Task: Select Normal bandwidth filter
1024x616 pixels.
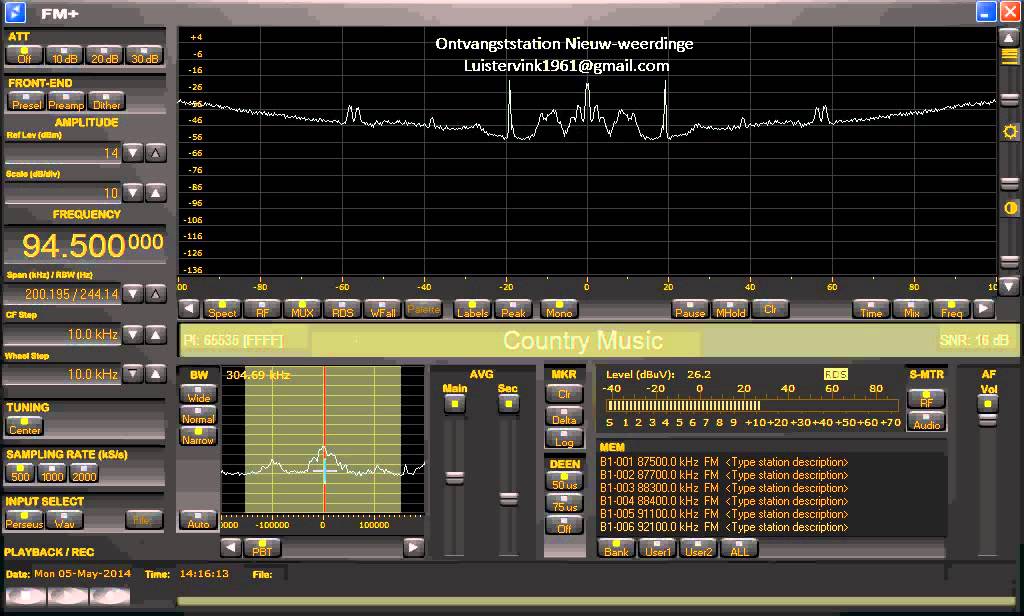Action: 199,415
